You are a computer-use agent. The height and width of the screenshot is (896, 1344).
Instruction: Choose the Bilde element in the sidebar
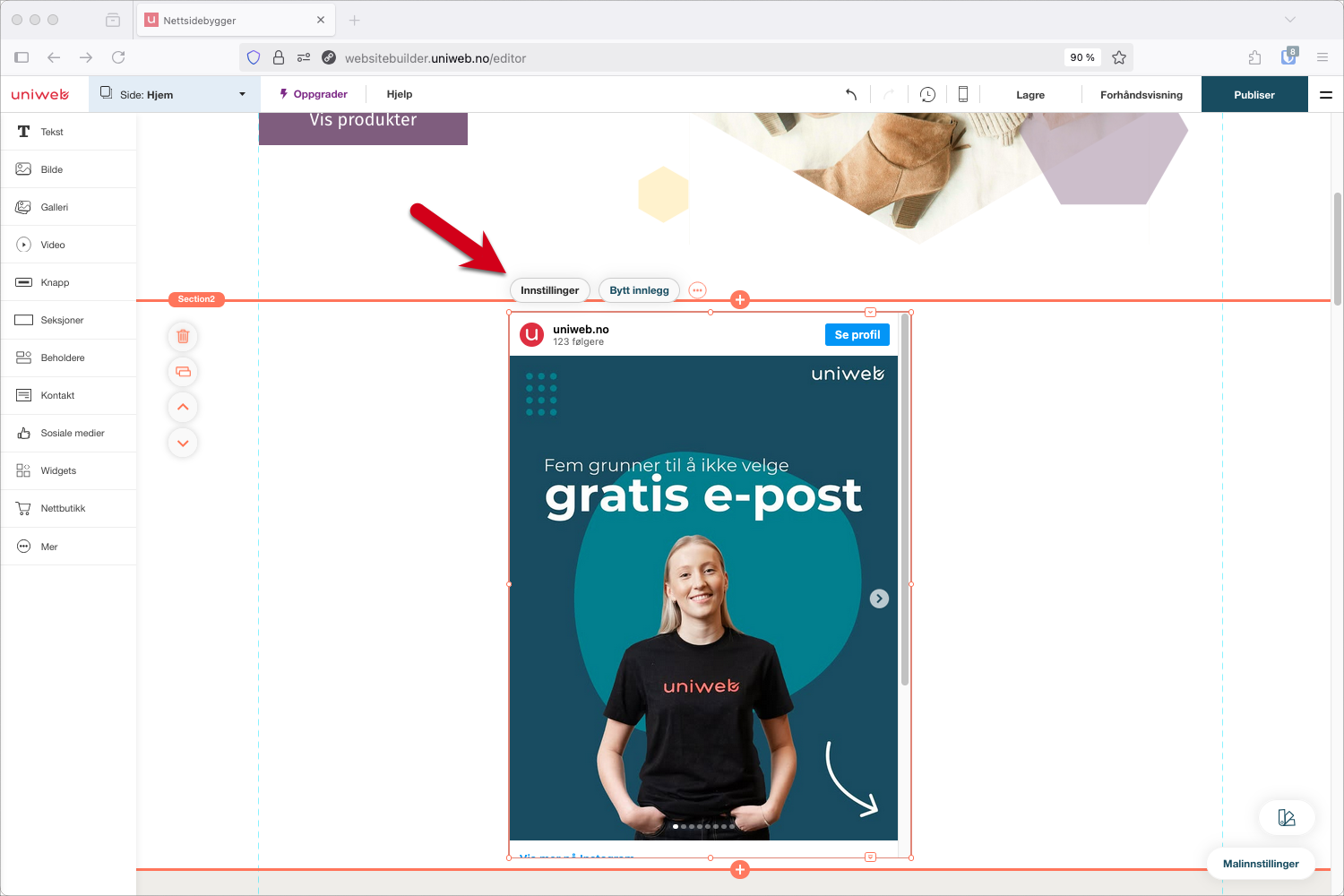tap(68, 169)
